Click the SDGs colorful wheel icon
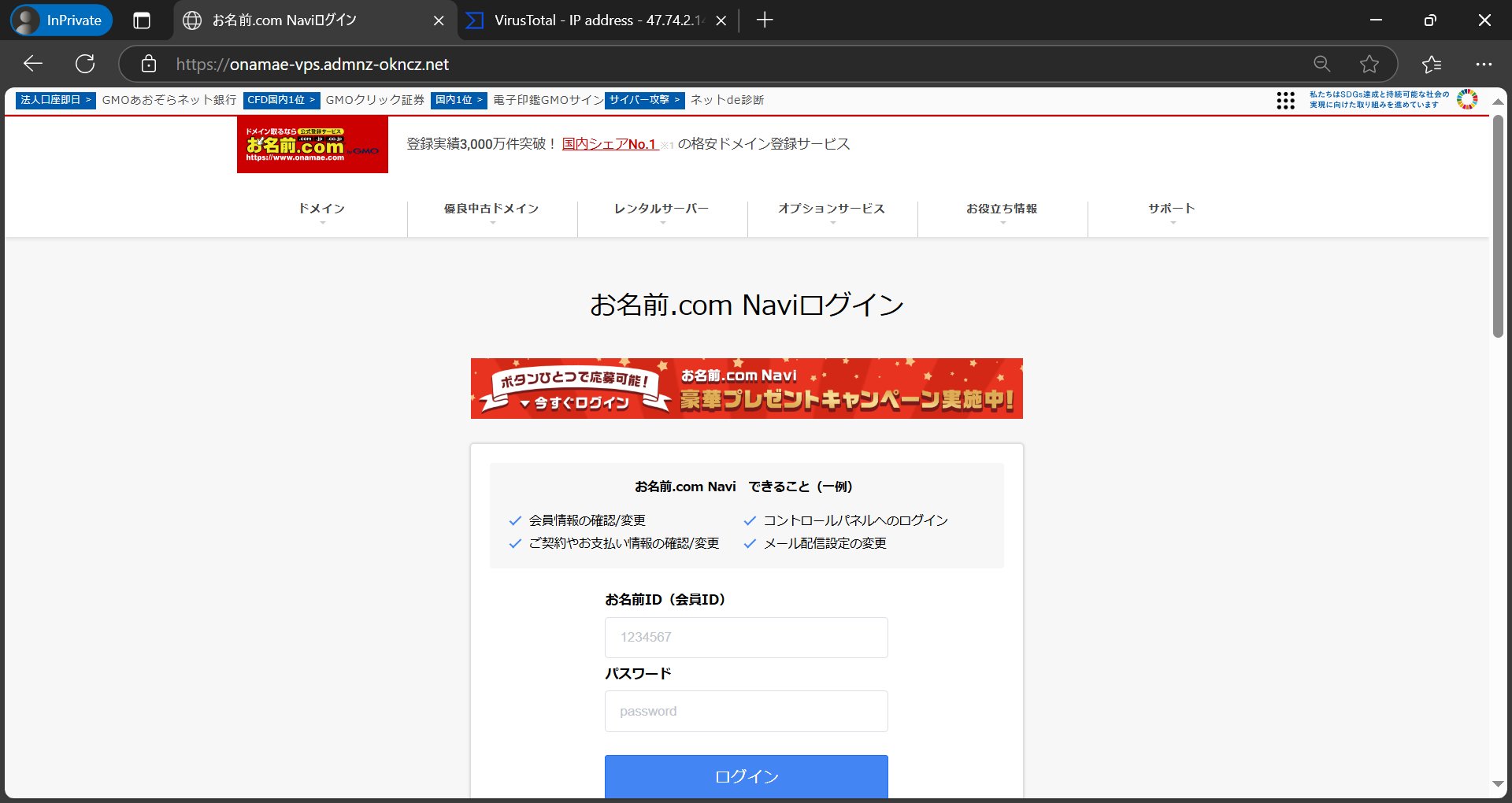The height and width of the screenshot is (803, 1512). (x=1467, y=99)
